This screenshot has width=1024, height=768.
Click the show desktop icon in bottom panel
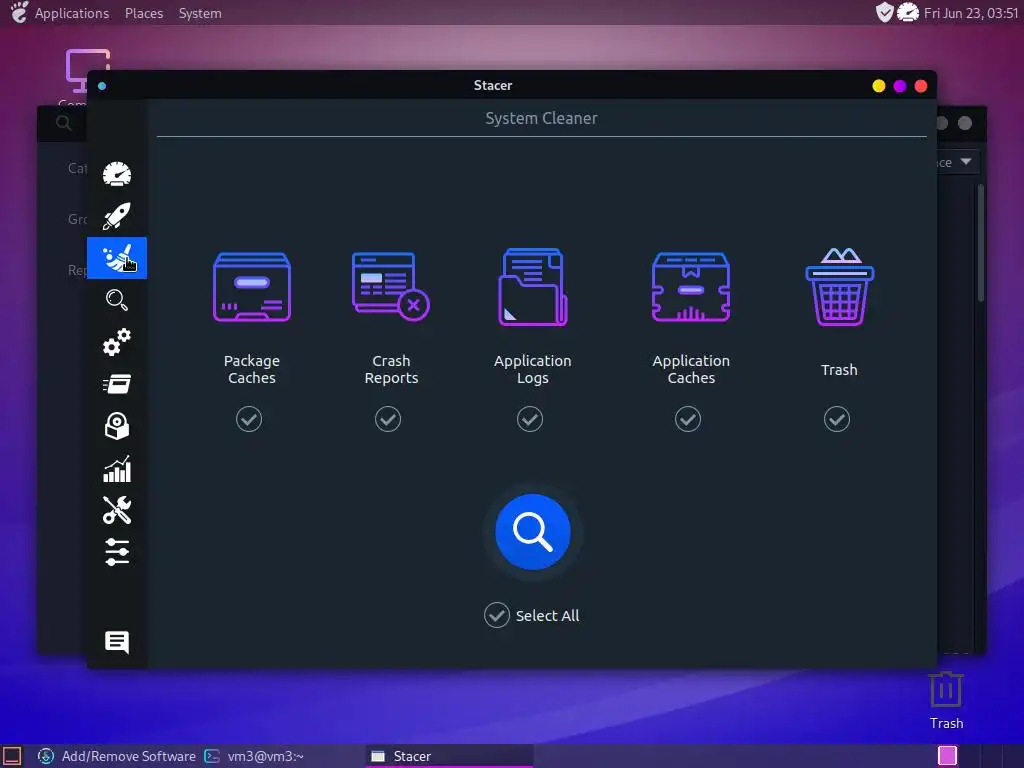[12, 756]
